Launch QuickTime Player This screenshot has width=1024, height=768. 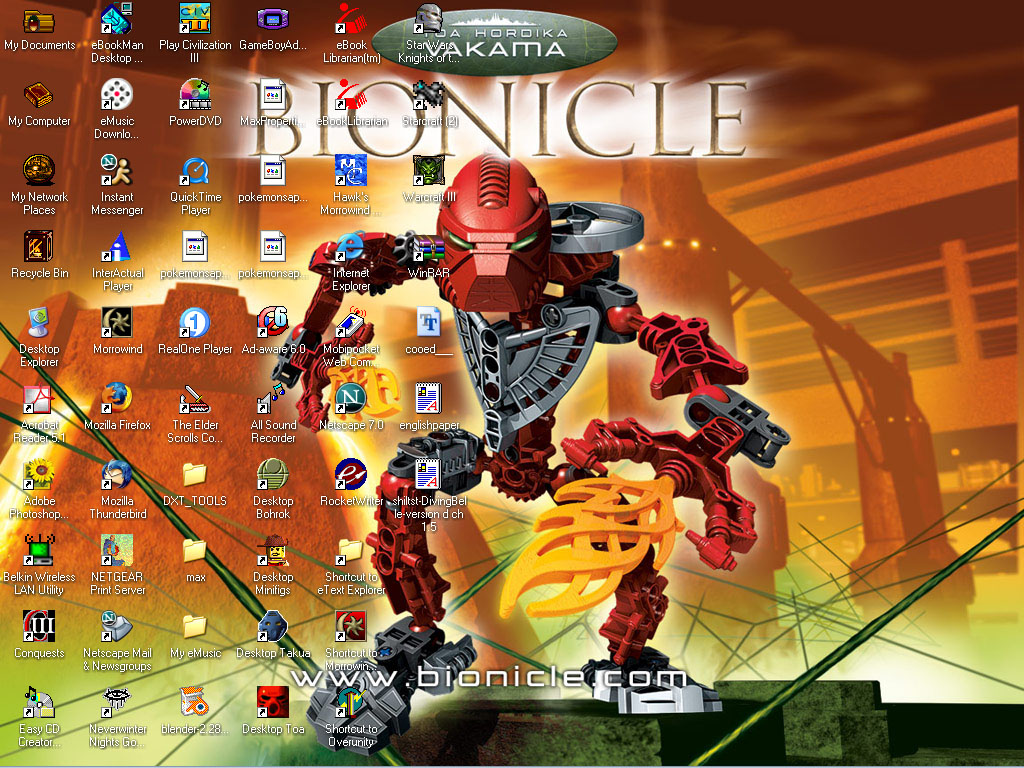click(194, 170)
